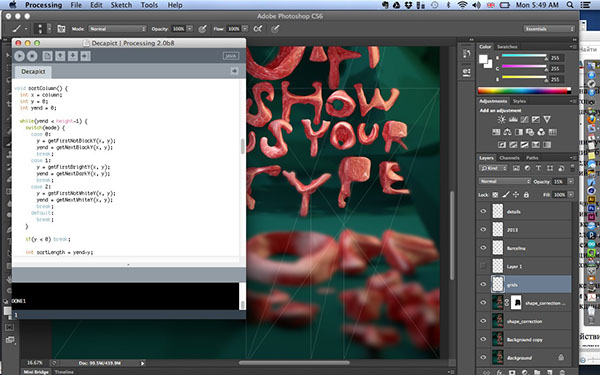Open the layer filter Kind dropdown

494,168
